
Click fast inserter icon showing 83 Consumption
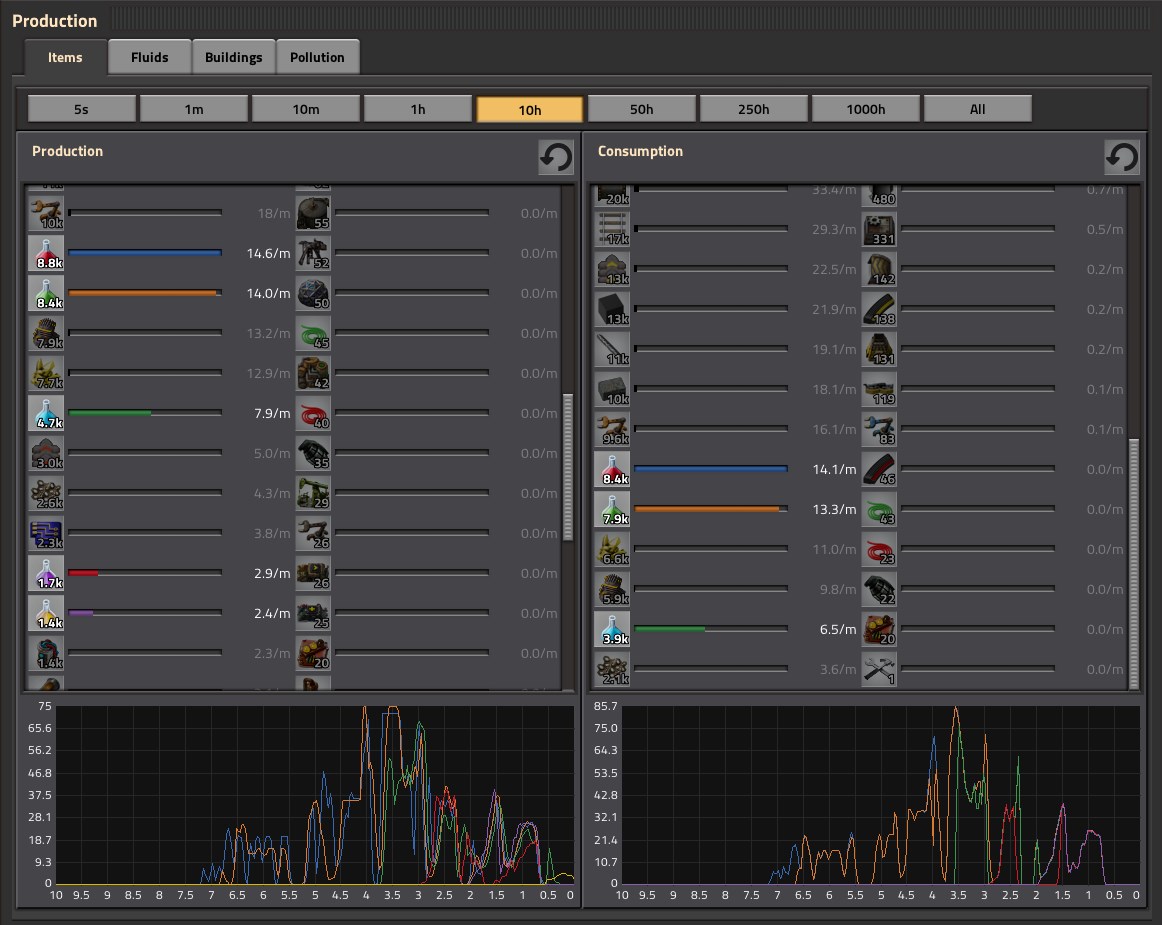[879, 430]
